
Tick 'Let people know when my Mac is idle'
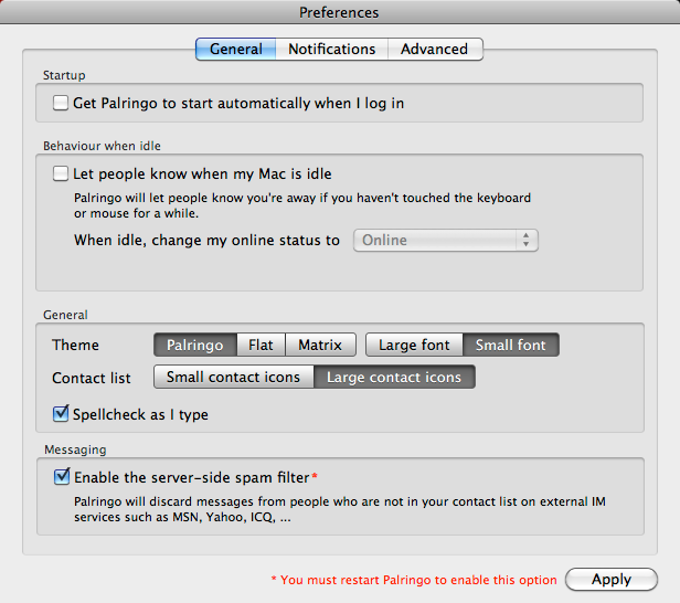tap(60, 174)
